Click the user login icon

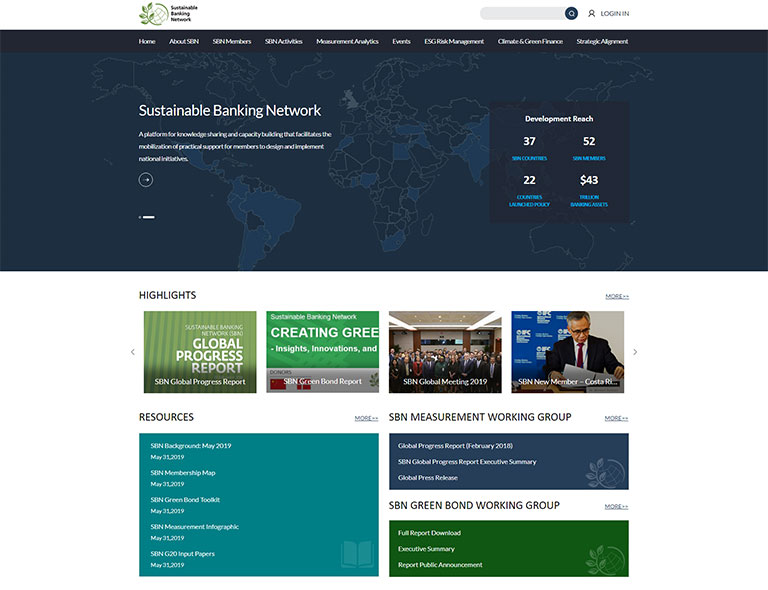(x=591, y=14)
